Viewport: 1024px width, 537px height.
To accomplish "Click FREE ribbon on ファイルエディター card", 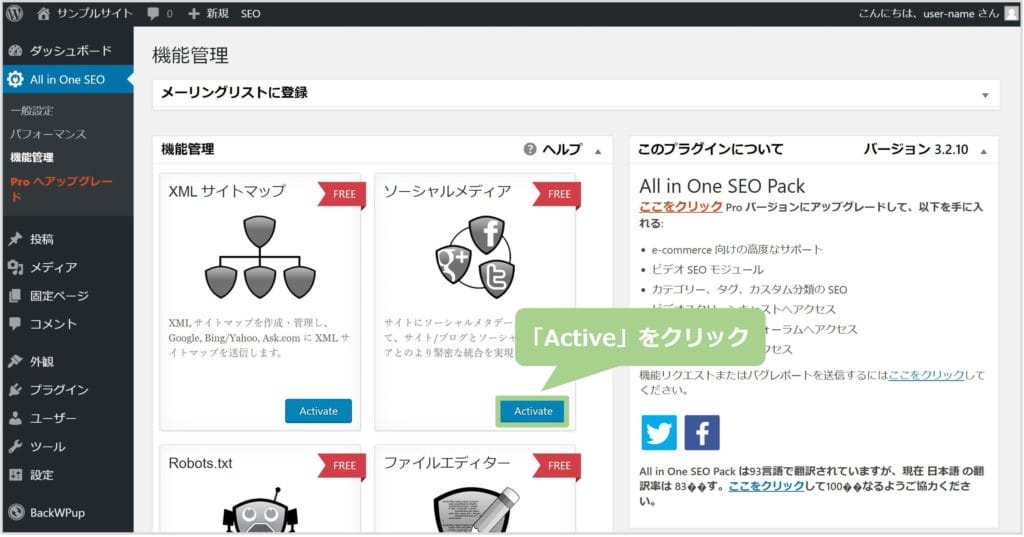I will click(556, 466).
